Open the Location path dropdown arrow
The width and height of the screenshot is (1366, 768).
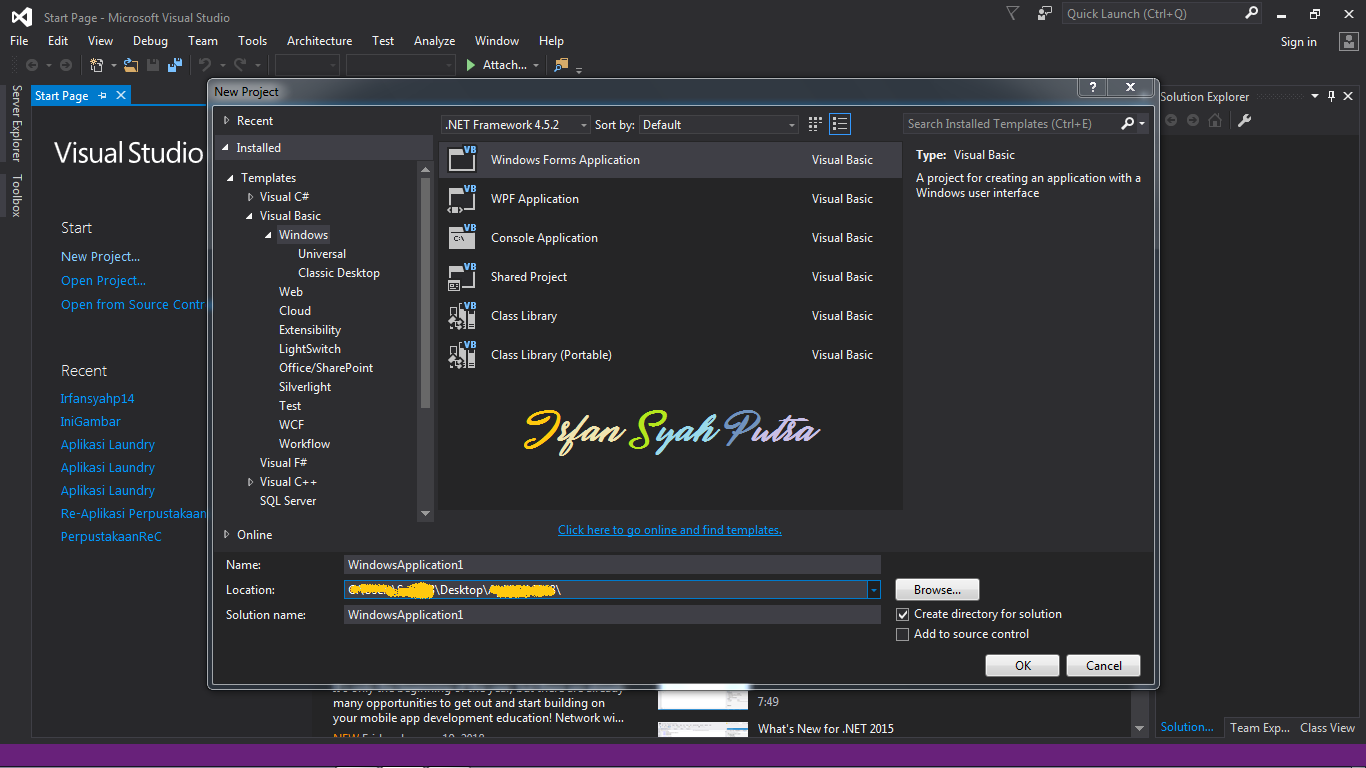(874, 590)
